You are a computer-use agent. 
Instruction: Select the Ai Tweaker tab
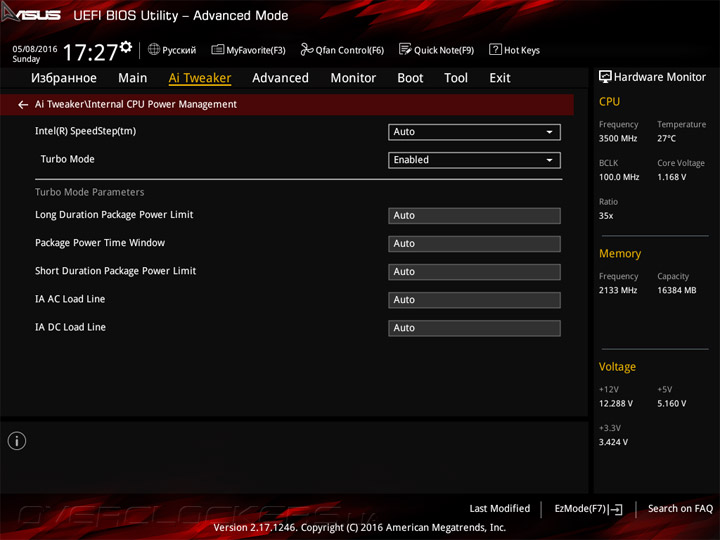tap(199, 78)
